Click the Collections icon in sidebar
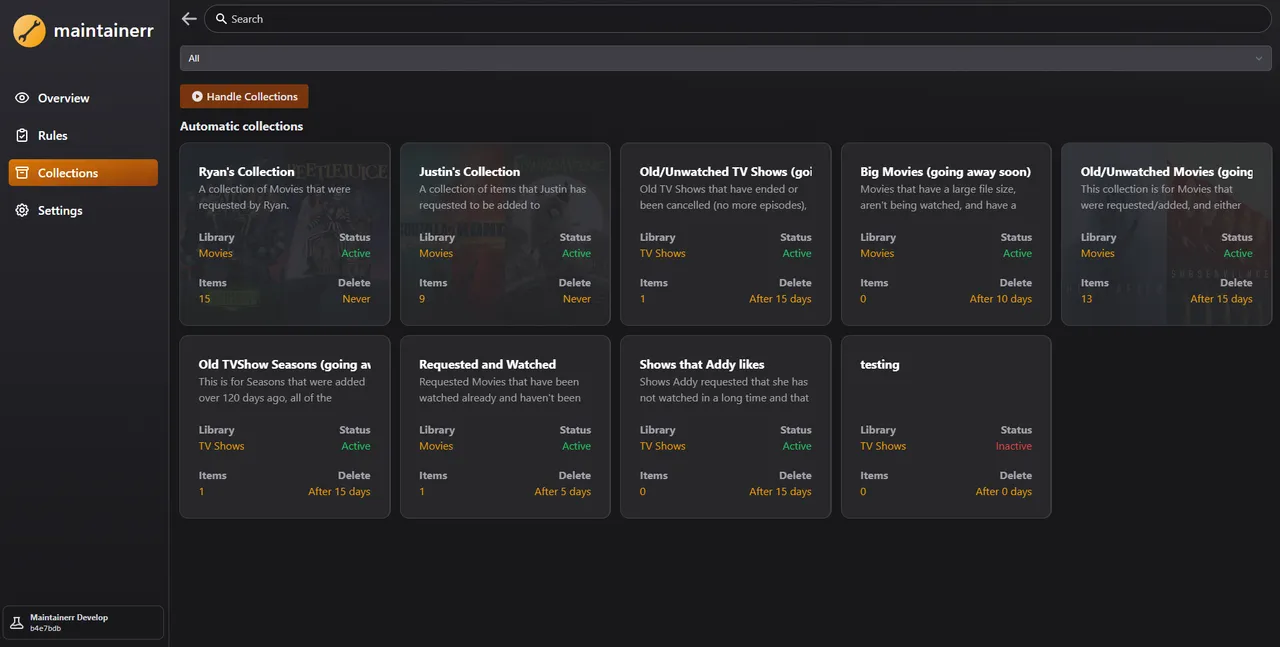Viewport: 1280px width, 647px height. pyautogui.click(x=21, y=172)
